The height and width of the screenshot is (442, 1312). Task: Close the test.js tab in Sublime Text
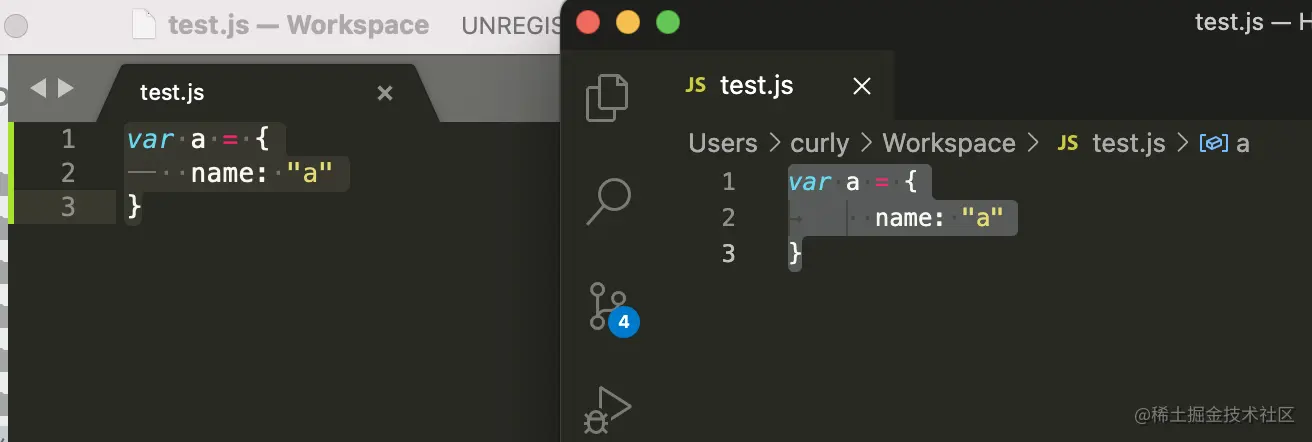point(385,93)
